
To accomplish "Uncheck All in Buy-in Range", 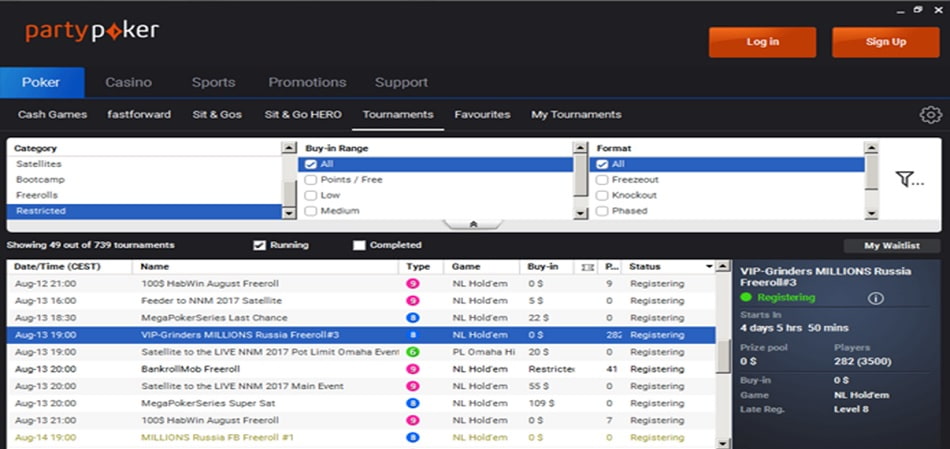I will [311, 164].
